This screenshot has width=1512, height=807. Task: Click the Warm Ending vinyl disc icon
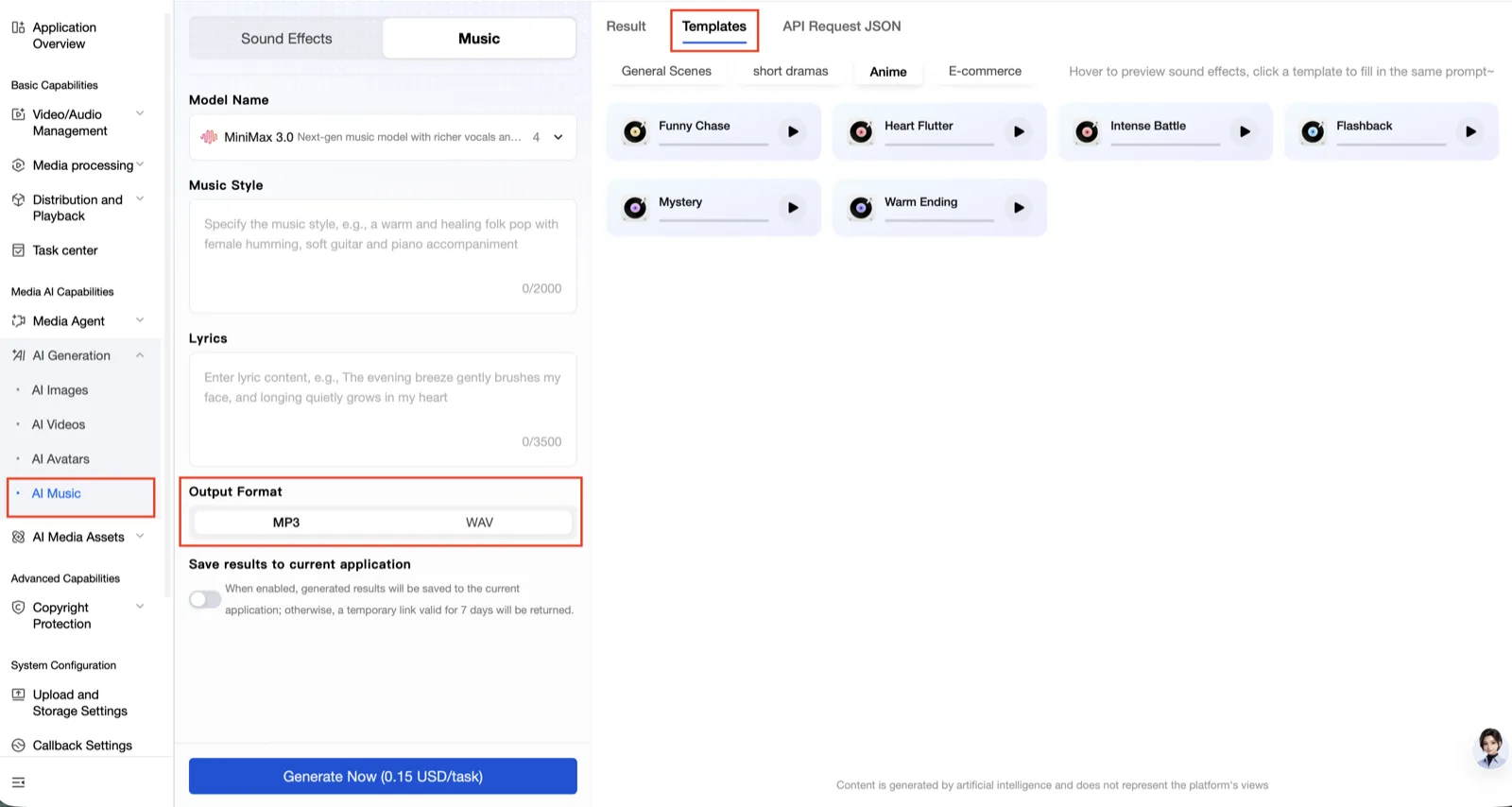(861, 208)
